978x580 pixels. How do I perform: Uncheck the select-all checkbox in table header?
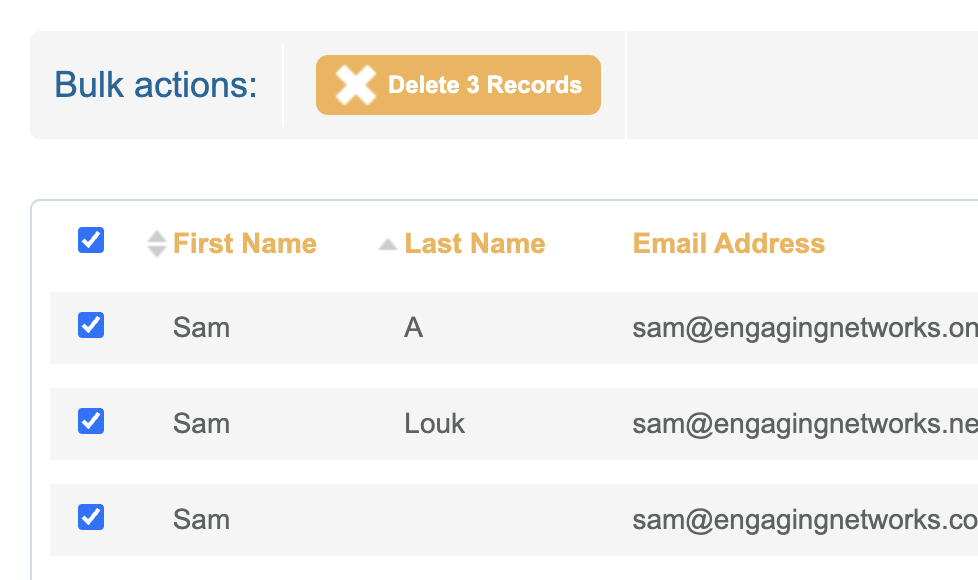[x=91, y=240]
